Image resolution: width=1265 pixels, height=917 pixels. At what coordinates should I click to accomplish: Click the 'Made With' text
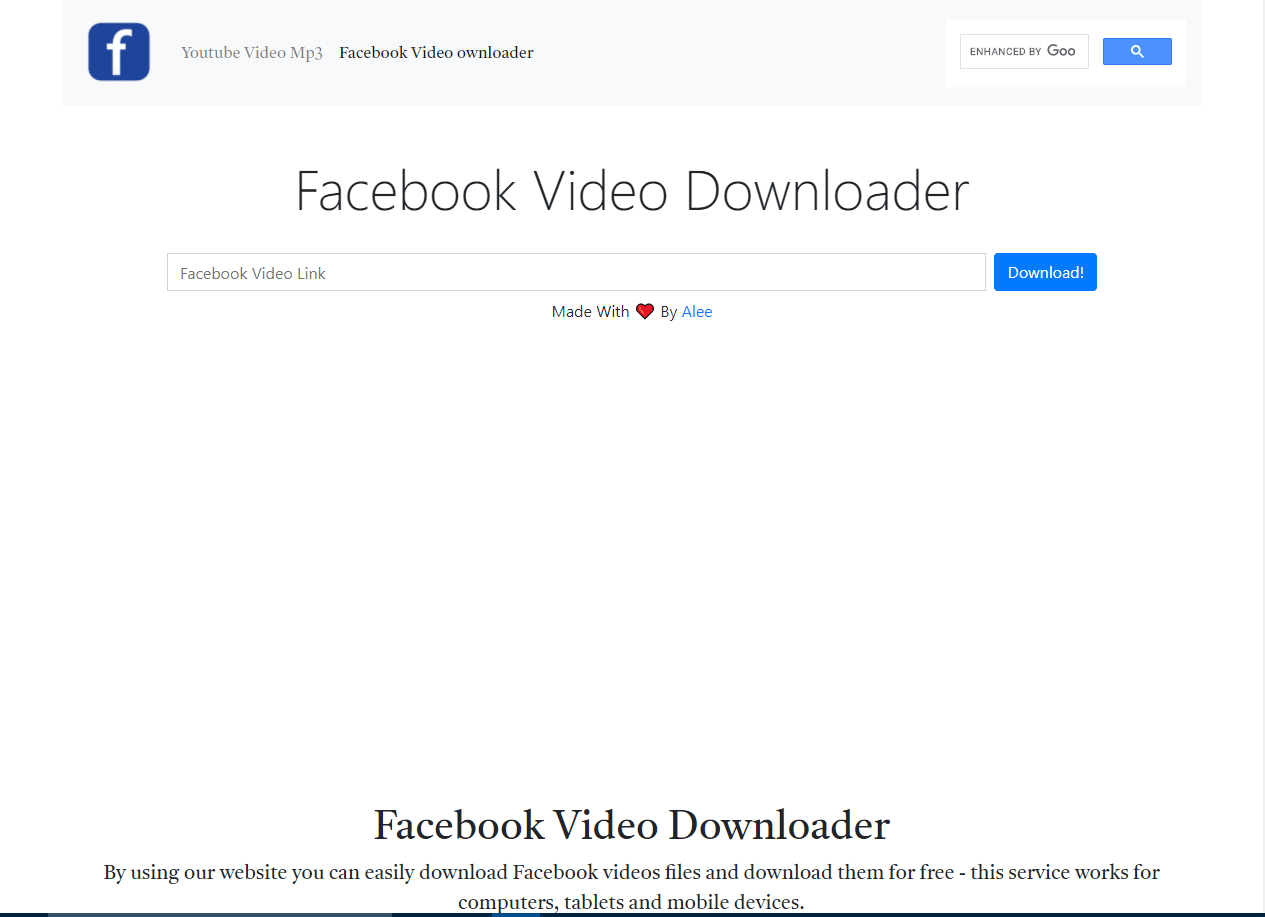[590, 312]
